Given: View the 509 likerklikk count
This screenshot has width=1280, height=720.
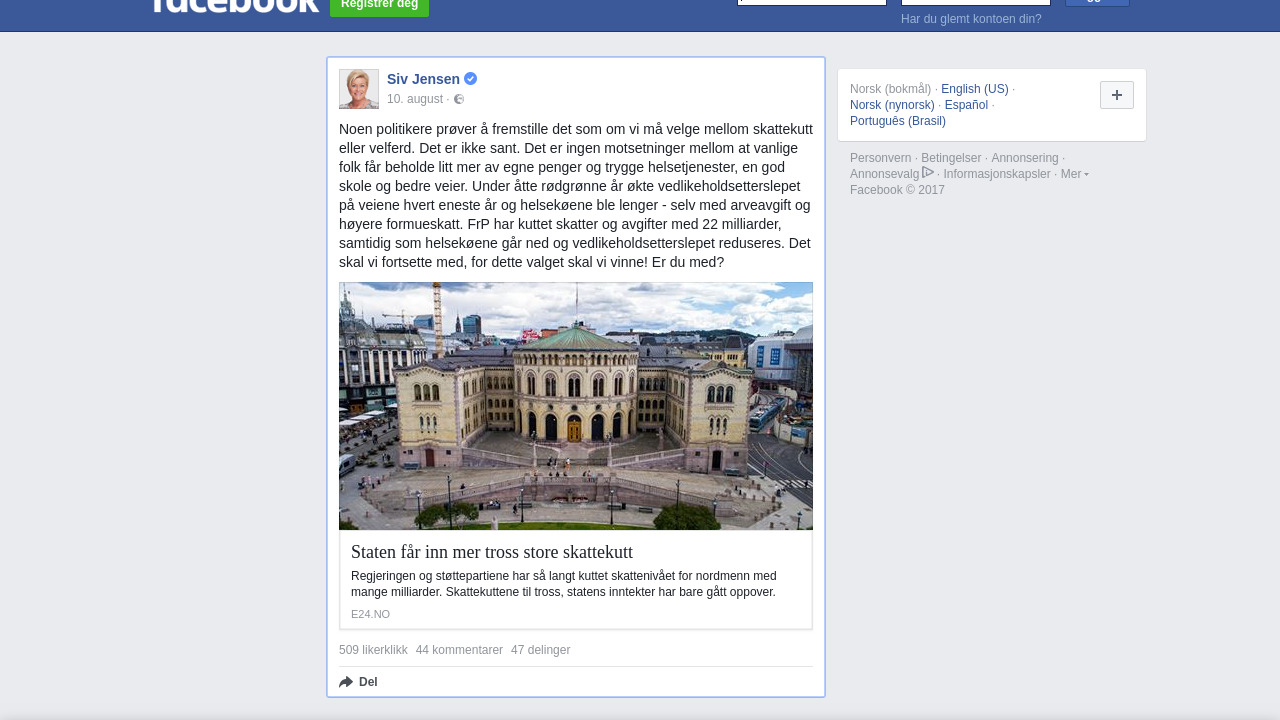Looking at the screenshot, I should click(373, 650).
